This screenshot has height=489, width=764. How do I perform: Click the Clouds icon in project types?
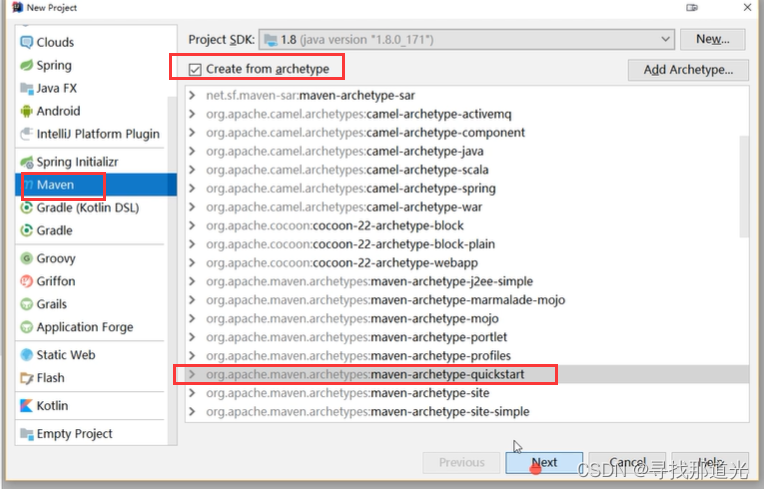coord(26,42)
